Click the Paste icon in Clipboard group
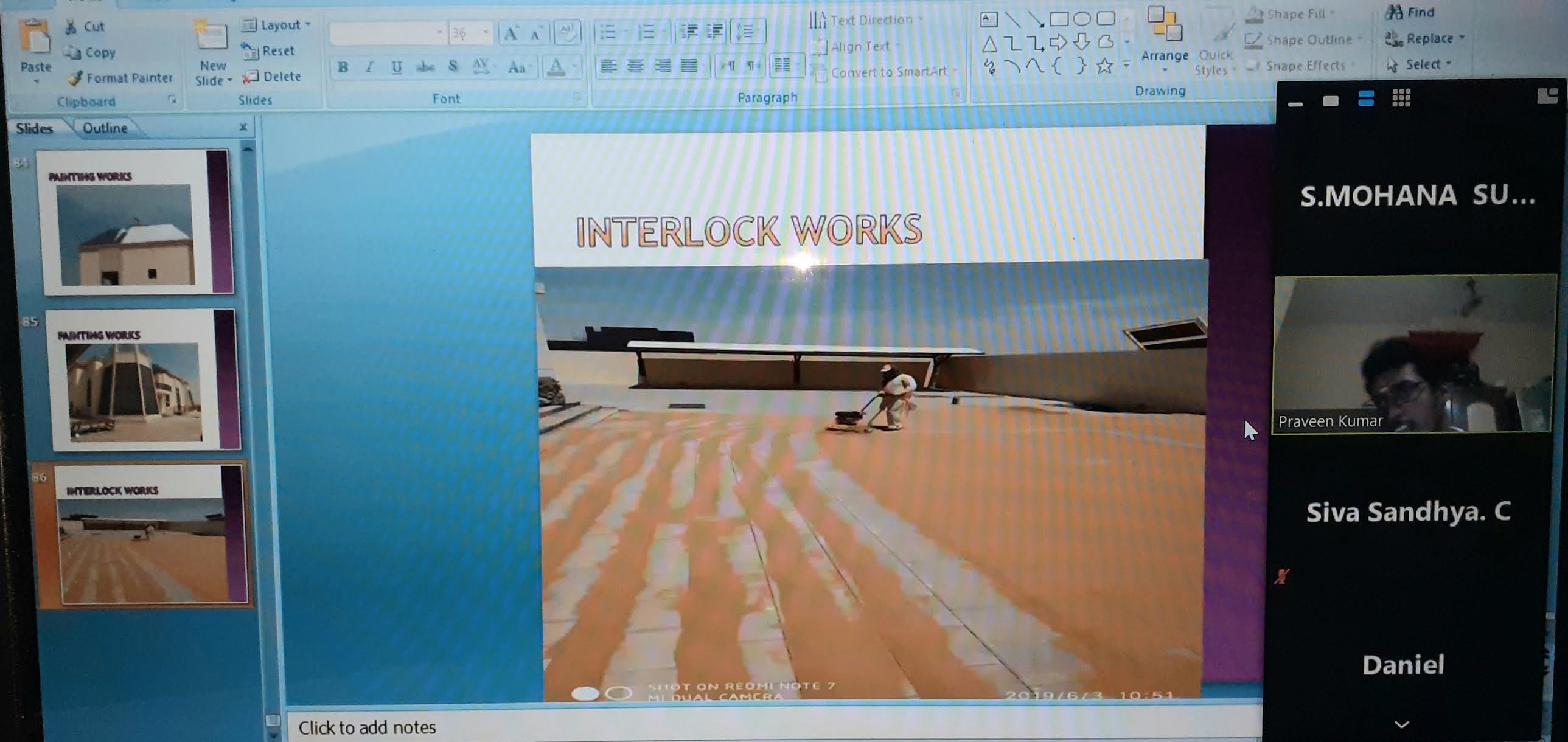The height and width of the screenshot is (742, 1568). [x=35, y=36]
